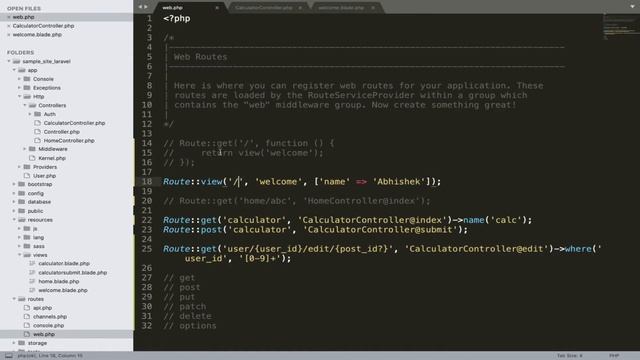Change PHP syntax in status bar
This screenshot has width=640, height=360.
point(614,356)
